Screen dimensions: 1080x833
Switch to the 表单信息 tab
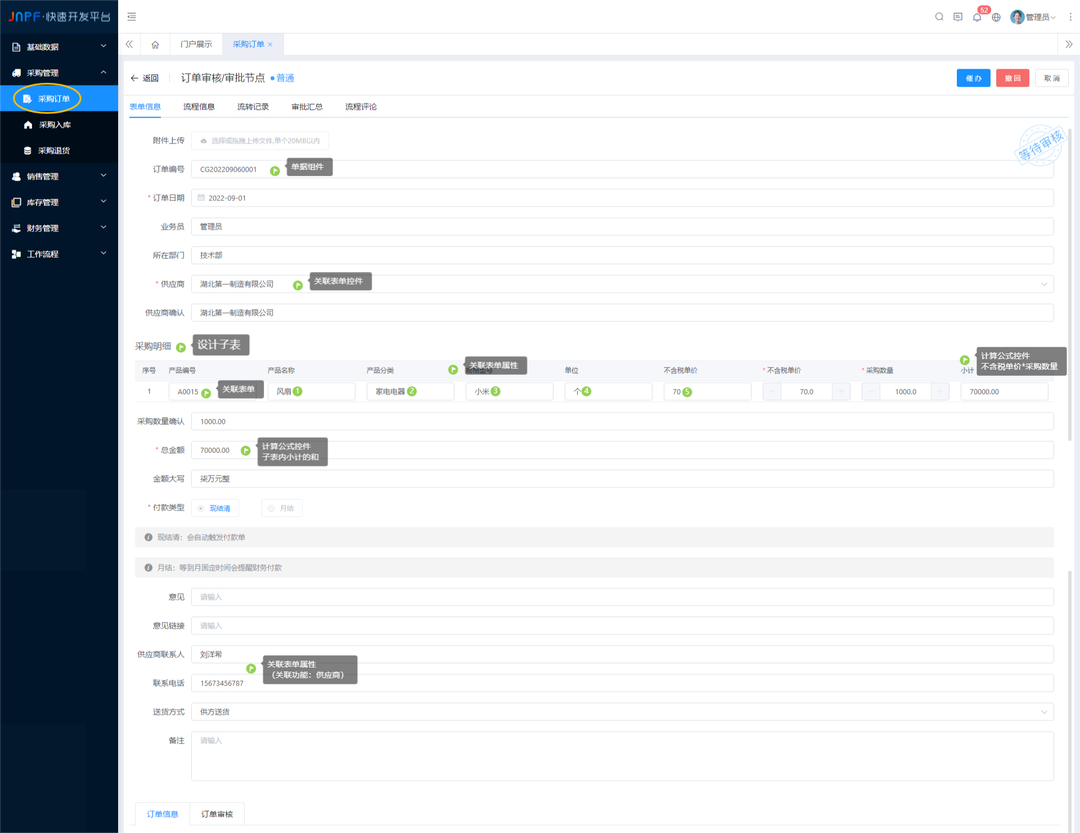click(x=145, y=107)
